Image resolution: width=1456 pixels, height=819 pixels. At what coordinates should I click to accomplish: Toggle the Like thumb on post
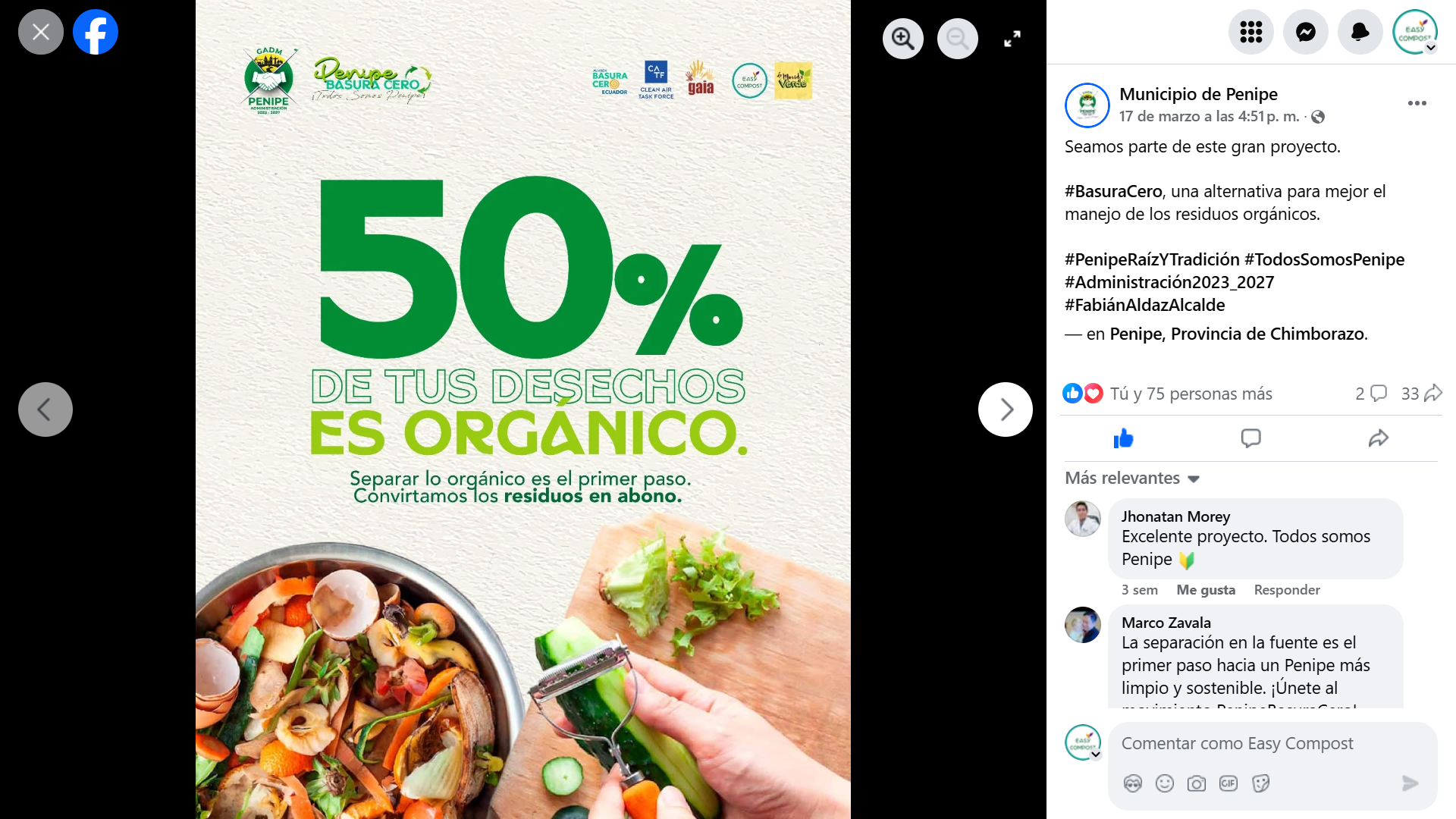coord(1123,438)
